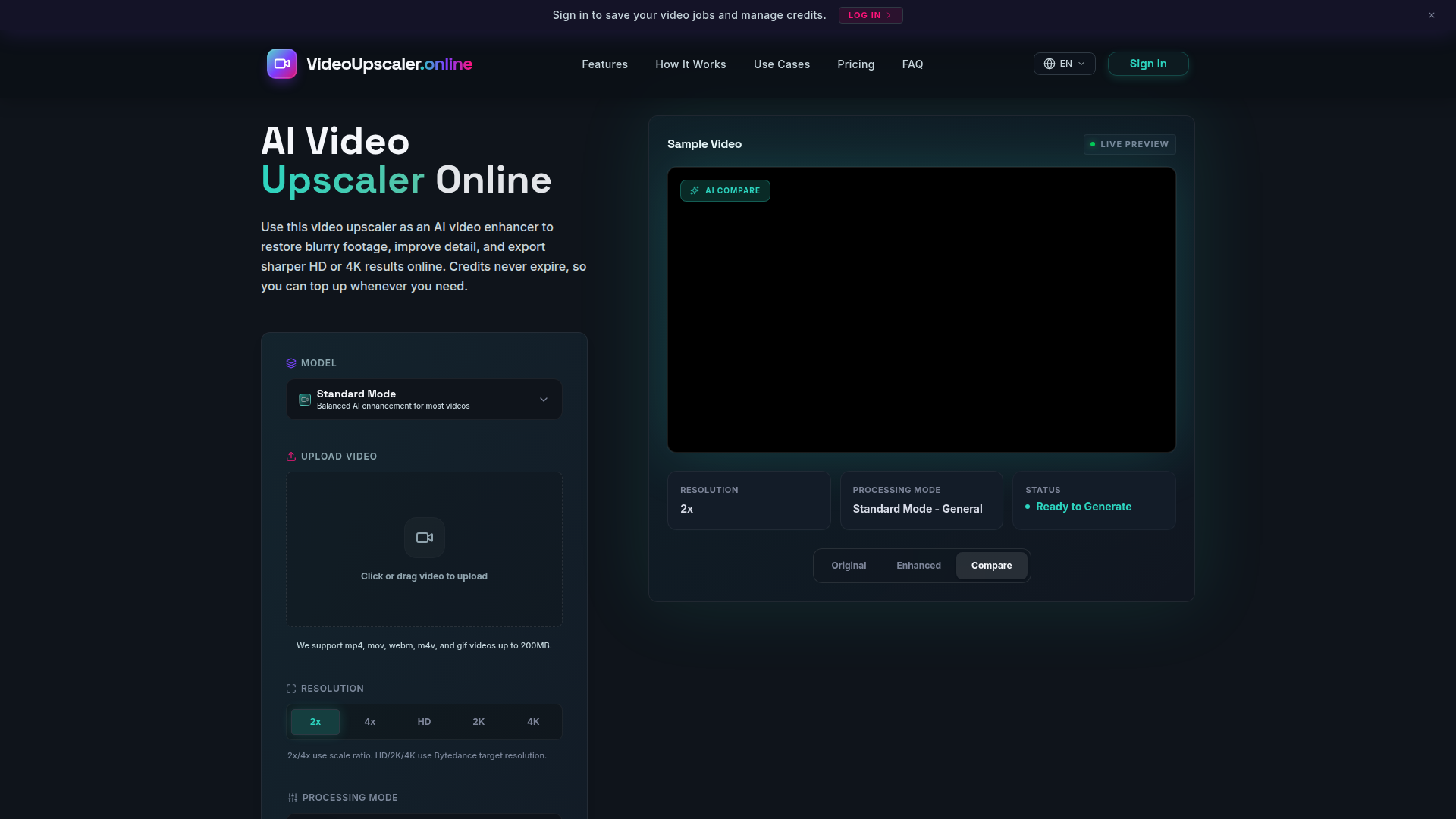
Task: Click the Model layers icon
Action: [x=291, y=363]
